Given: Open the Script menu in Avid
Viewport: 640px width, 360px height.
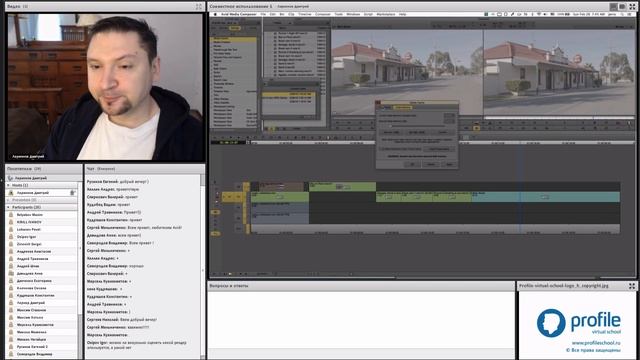Looking at the screenshot, I should click(x=368, y=14).
